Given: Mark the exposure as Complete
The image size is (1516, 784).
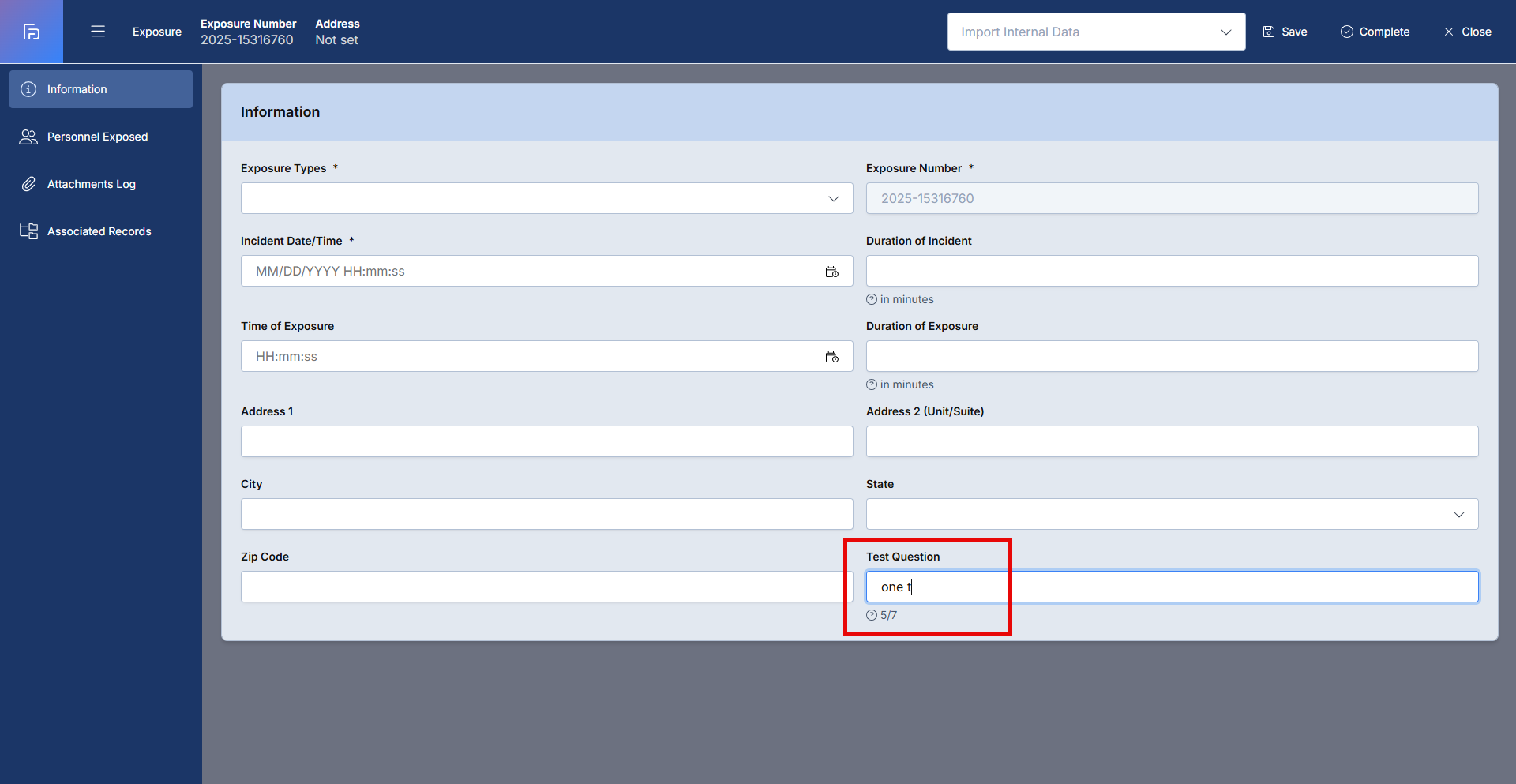Looking at the screenshot, I should pyautogui.click(x=1375, y=32).
